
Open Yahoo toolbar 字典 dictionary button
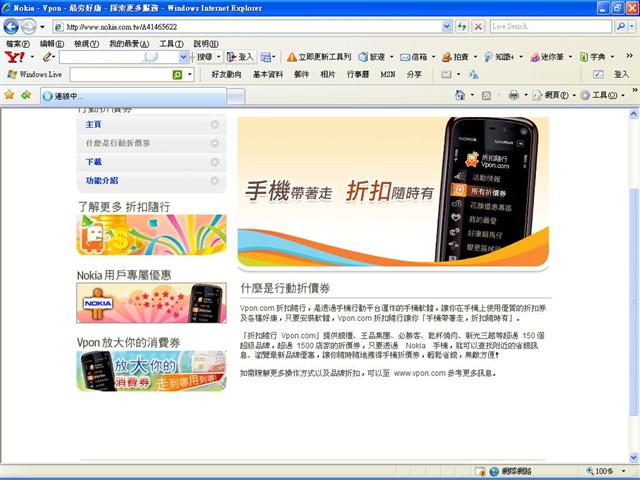pyautogui.click(x=593, y=57)
